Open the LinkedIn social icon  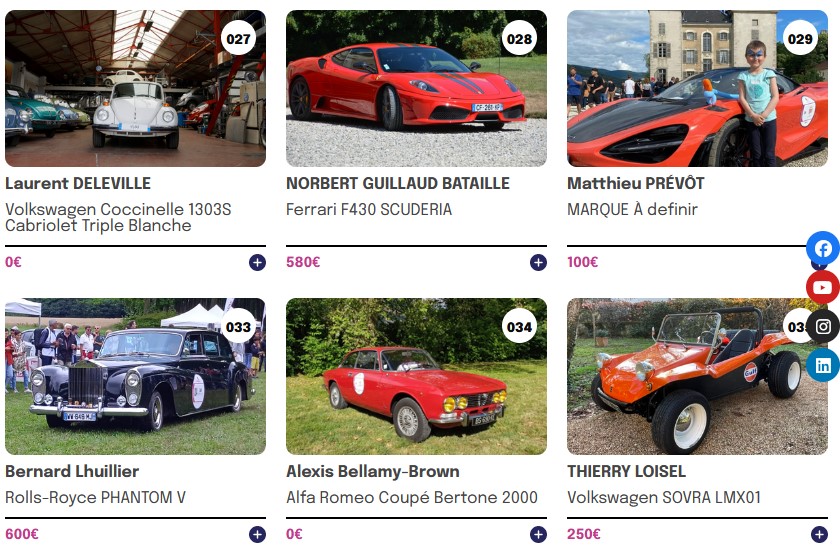pyautogui.click(x=823, y=365)
